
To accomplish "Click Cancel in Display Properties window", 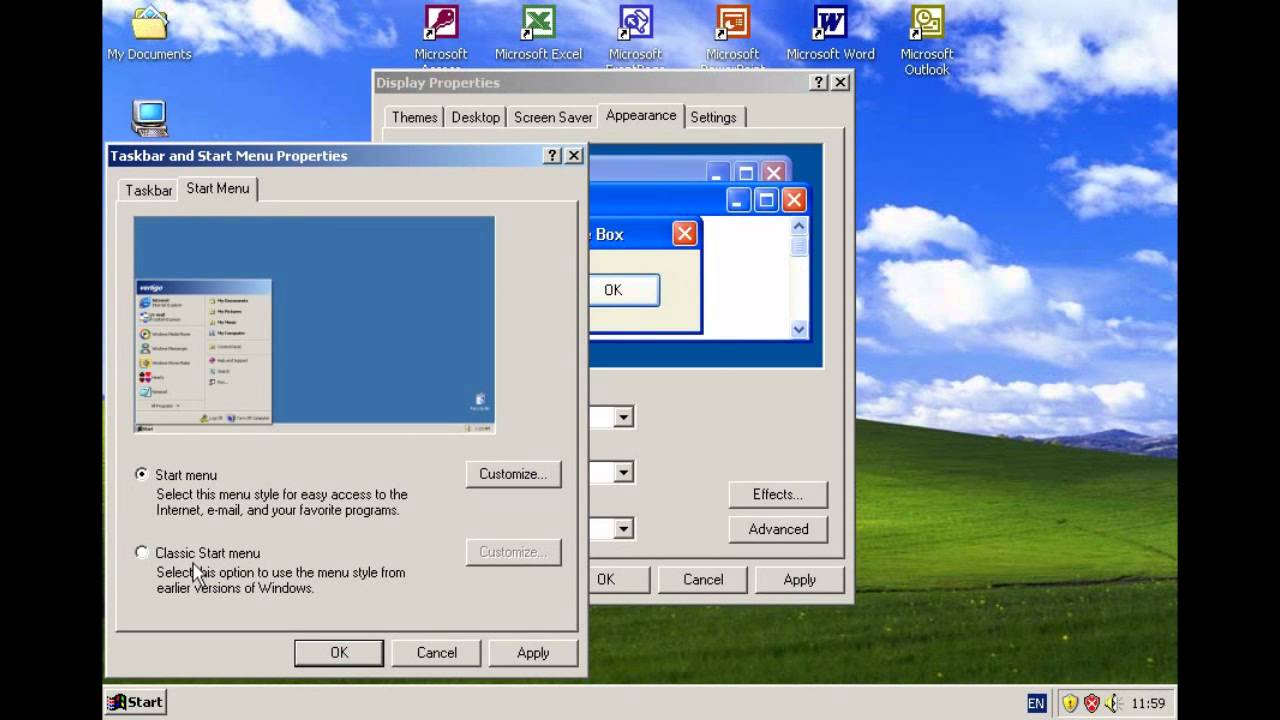I will point(703,580).
